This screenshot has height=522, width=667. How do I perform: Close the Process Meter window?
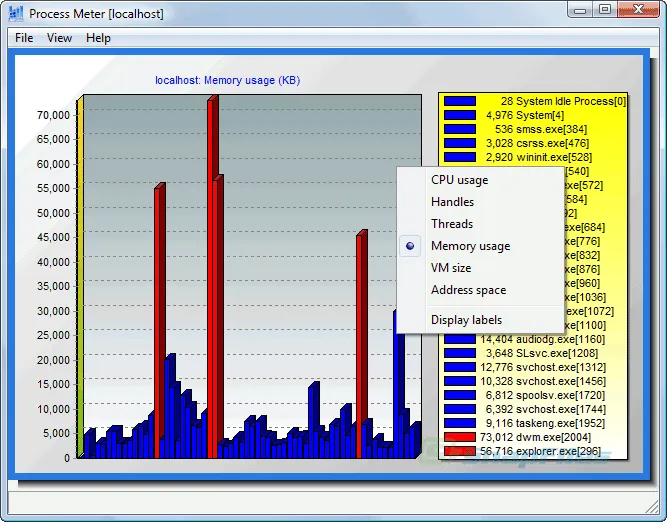coord(638,9)
